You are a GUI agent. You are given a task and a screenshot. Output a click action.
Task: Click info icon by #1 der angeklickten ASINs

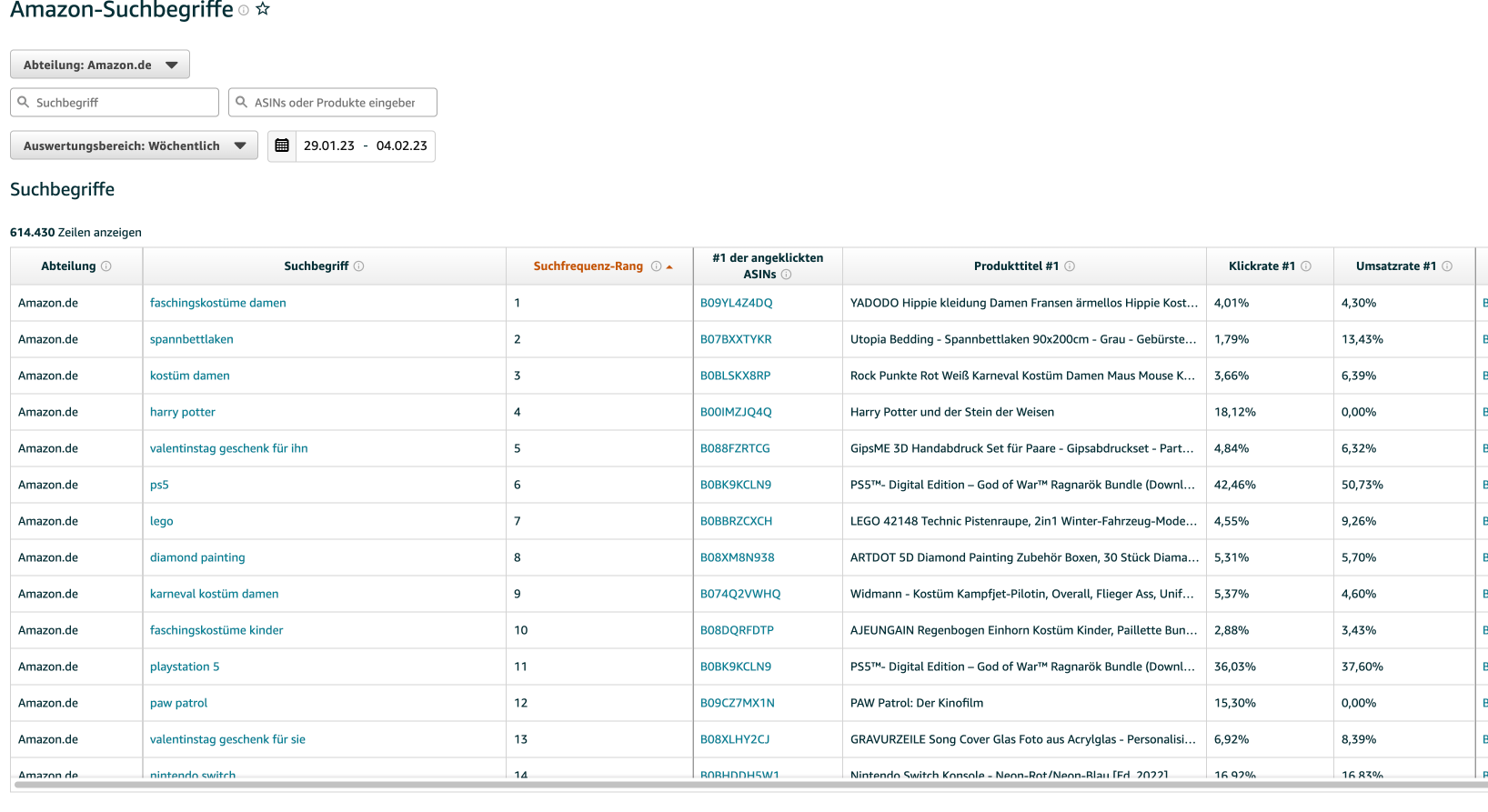coord(787,274)
